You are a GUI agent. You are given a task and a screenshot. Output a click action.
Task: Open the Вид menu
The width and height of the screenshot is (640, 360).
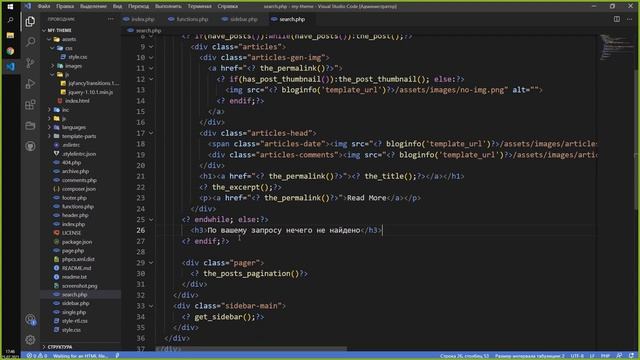point(117,6)
